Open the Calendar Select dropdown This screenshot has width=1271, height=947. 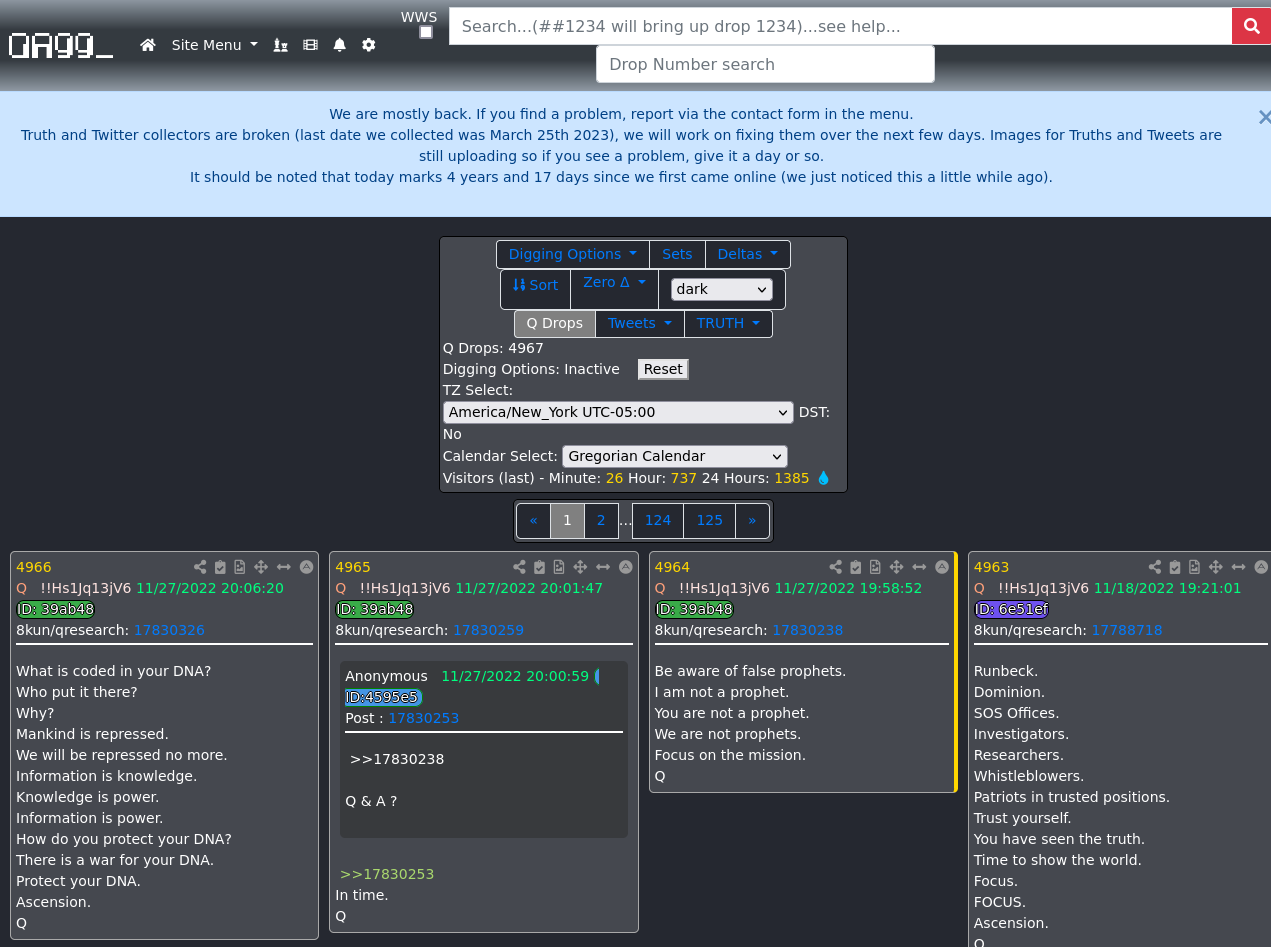click(x=675, y=456)
